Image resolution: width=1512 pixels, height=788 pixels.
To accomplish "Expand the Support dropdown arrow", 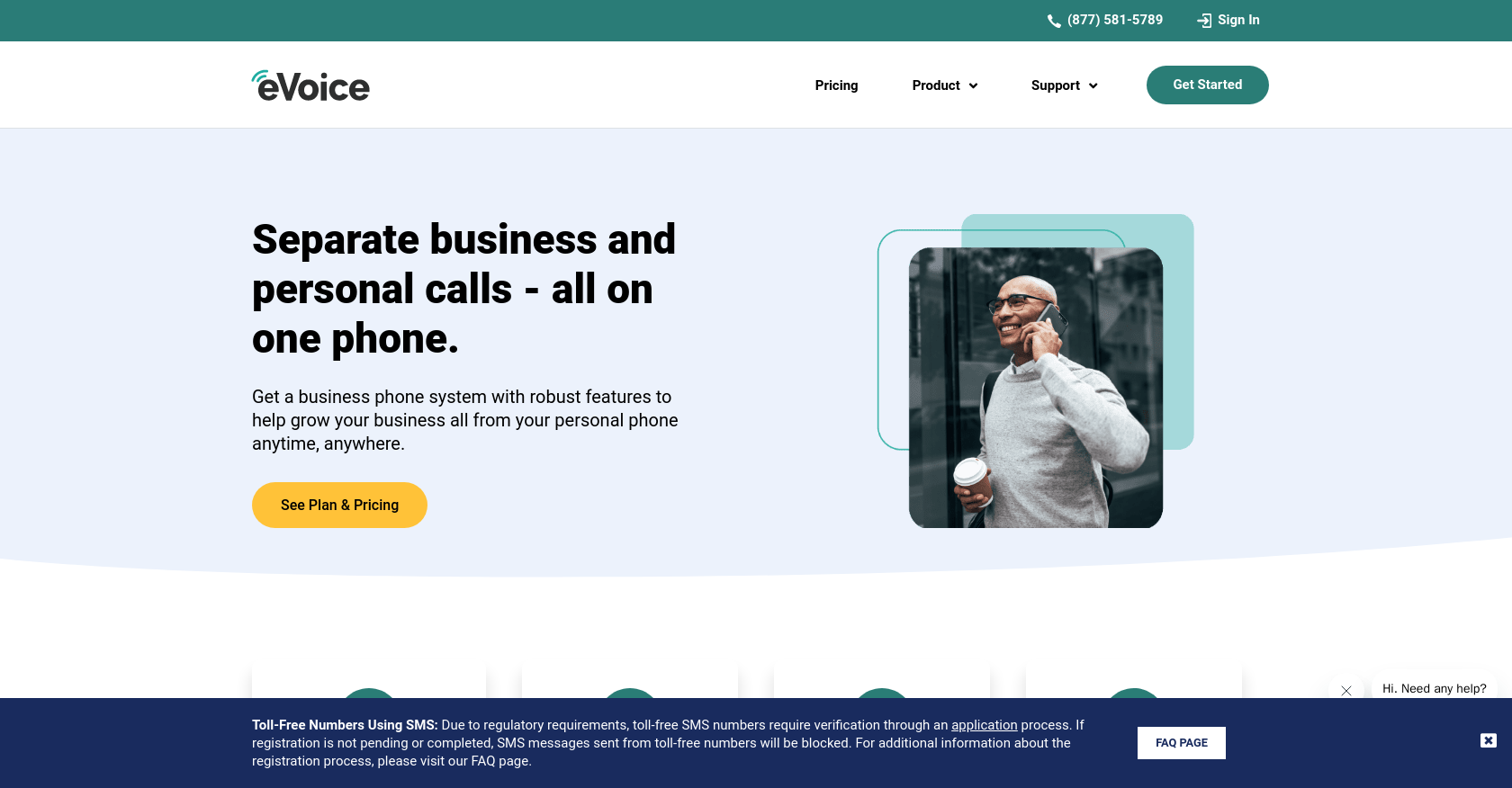I will pos(1093,86).
